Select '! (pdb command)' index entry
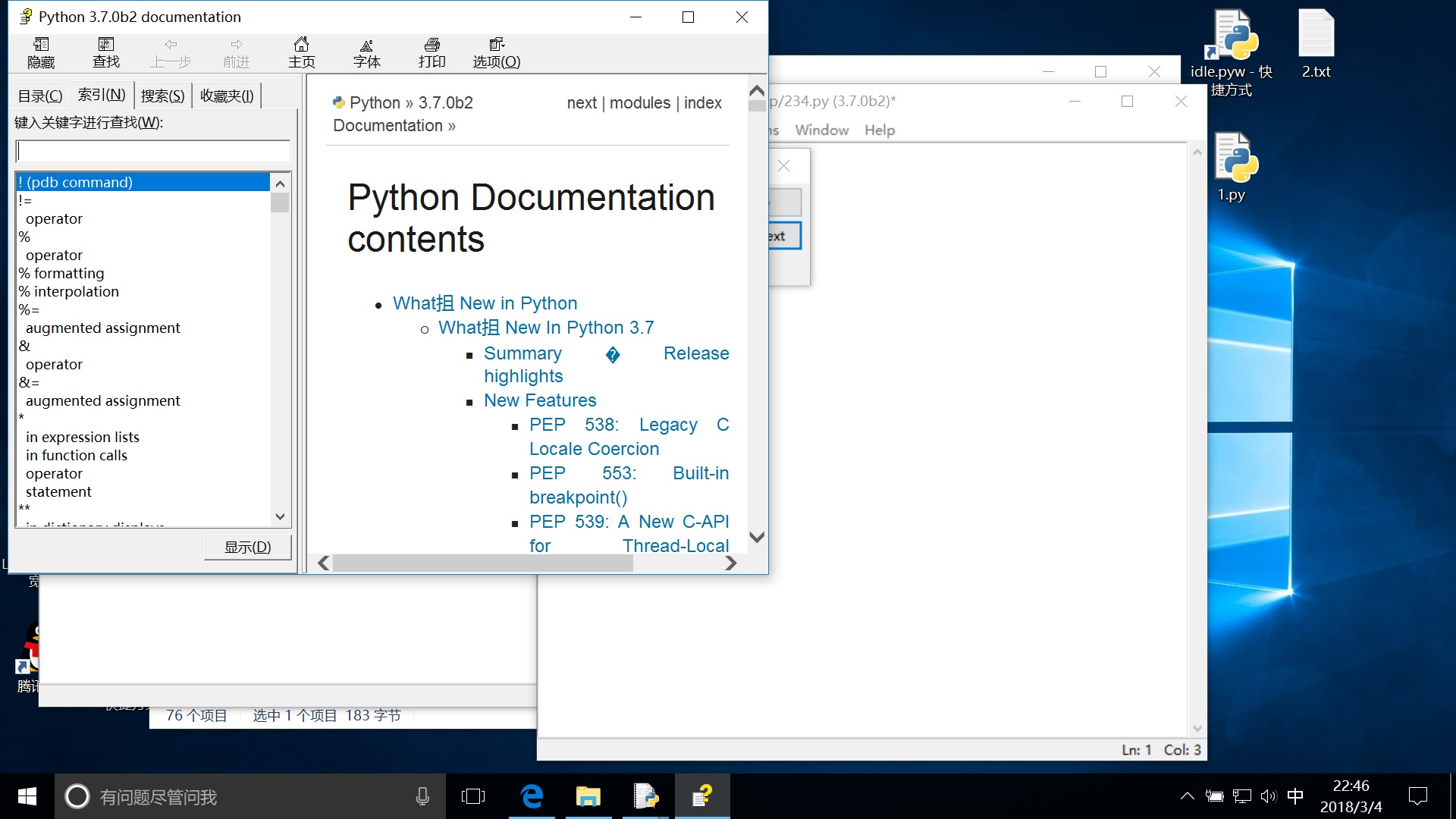1456x819 pixels. click(x=143, y=182)
